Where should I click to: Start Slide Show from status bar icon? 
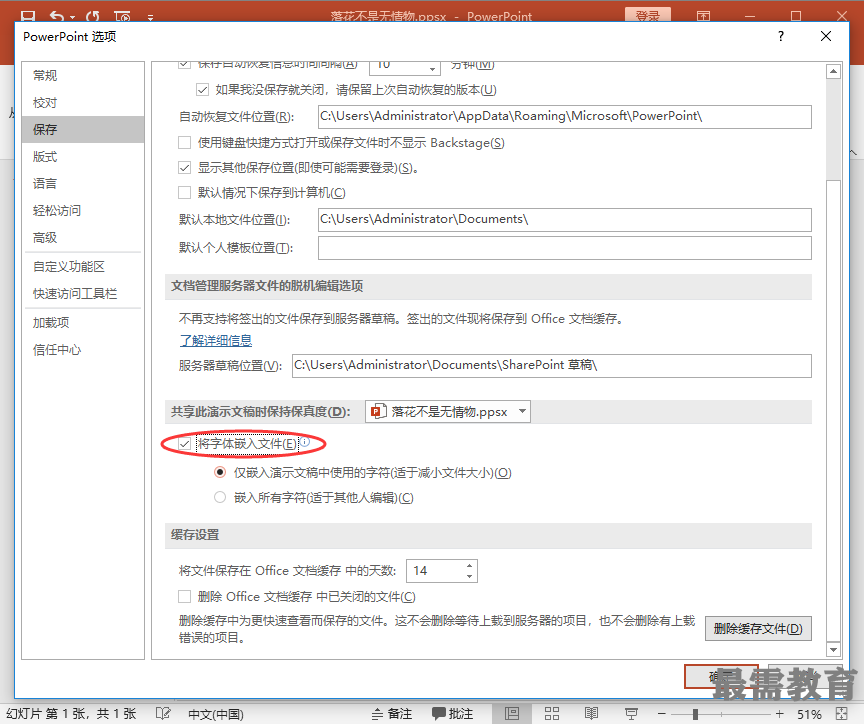pyautogui.click(x=631, y=714)
